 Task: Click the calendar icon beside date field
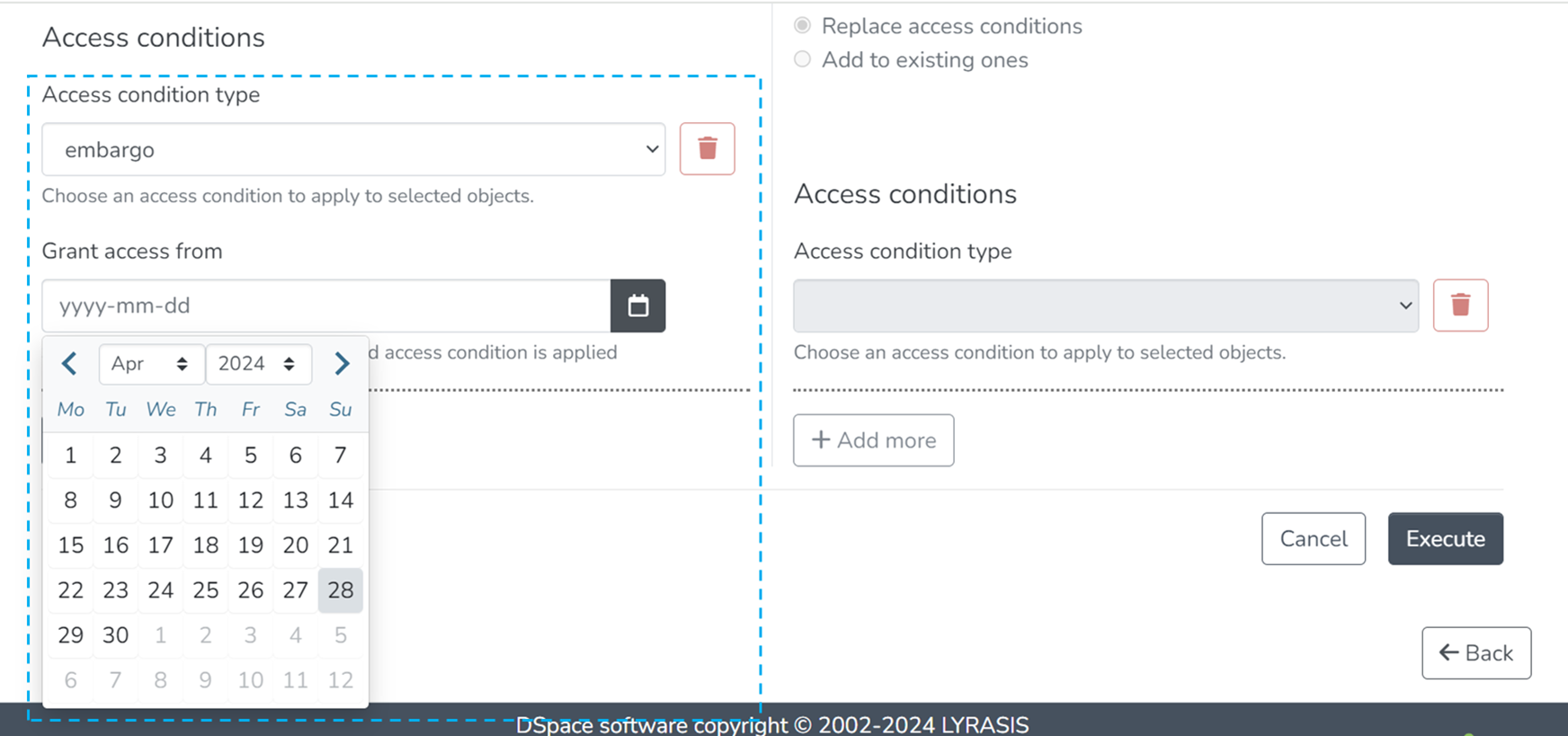[x=637, y=306]
